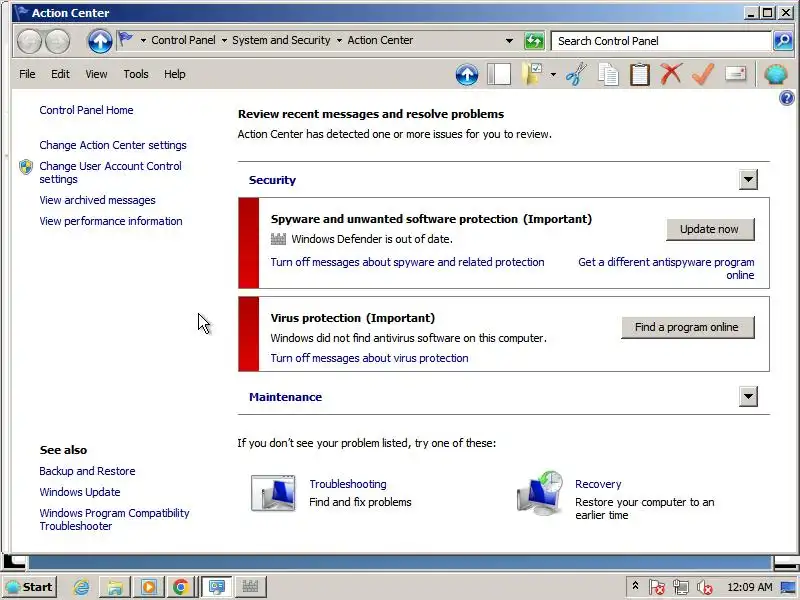Expand the Maintenance section arrow
The width and height of the screenshot is (800, 600).
(x=748, y=396)
